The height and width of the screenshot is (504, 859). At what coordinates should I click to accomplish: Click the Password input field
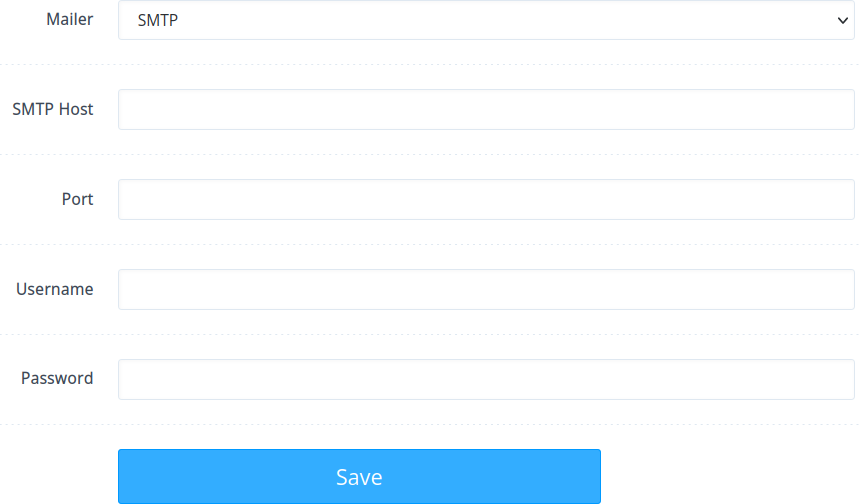[x=486, y=380]
